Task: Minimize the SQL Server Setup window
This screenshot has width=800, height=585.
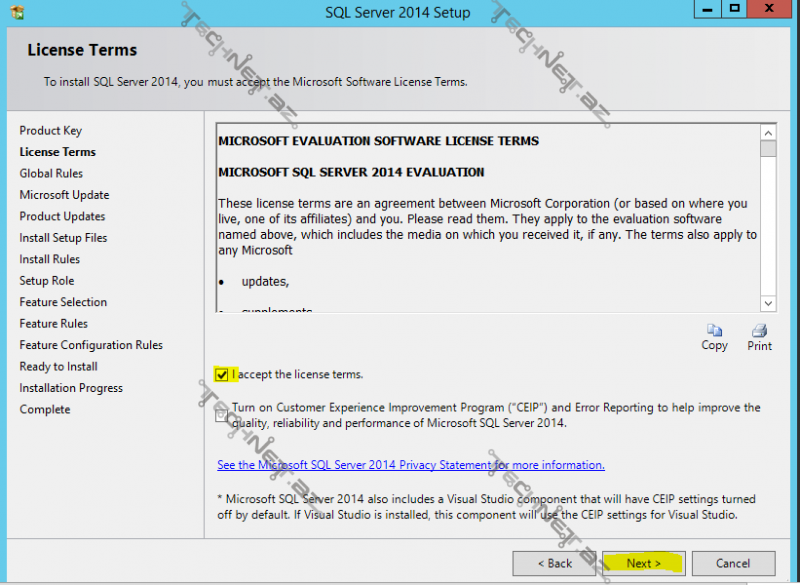Action: click(x=705, y=9)
